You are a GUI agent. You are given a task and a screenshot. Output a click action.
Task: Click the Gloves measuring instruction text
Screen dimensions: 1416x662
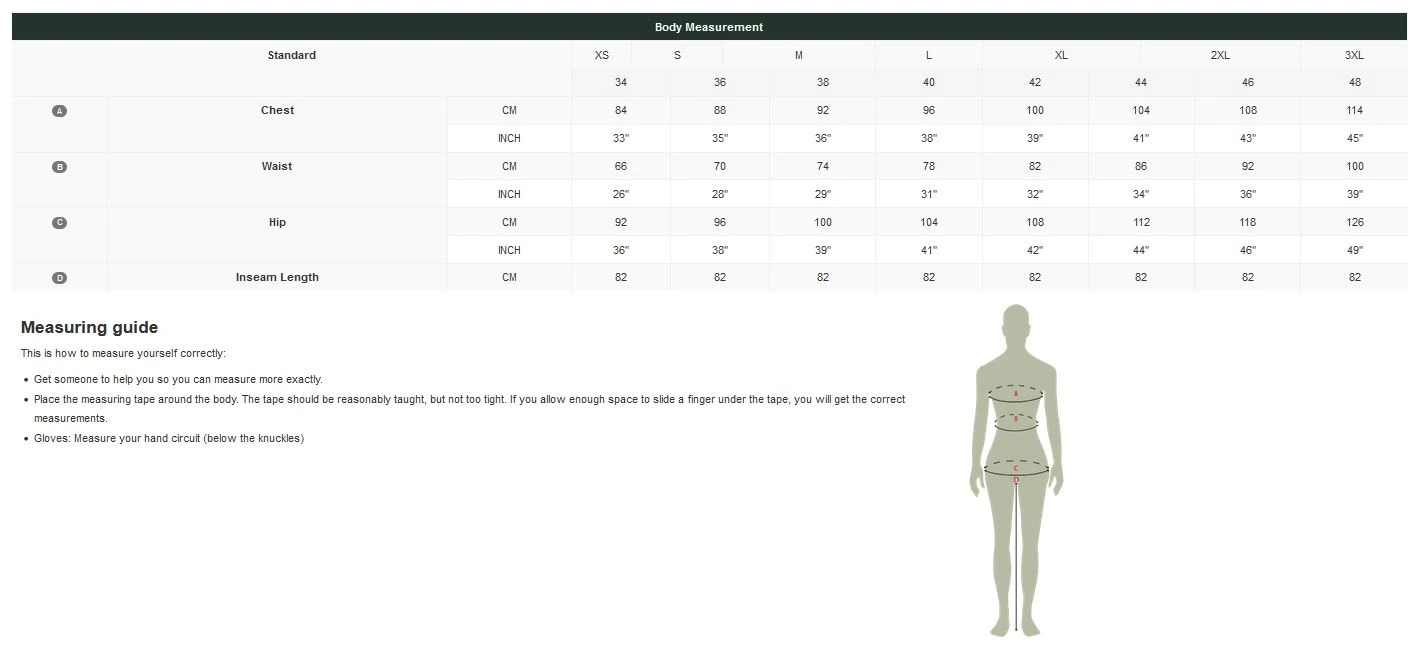click(x=168, y=439)
